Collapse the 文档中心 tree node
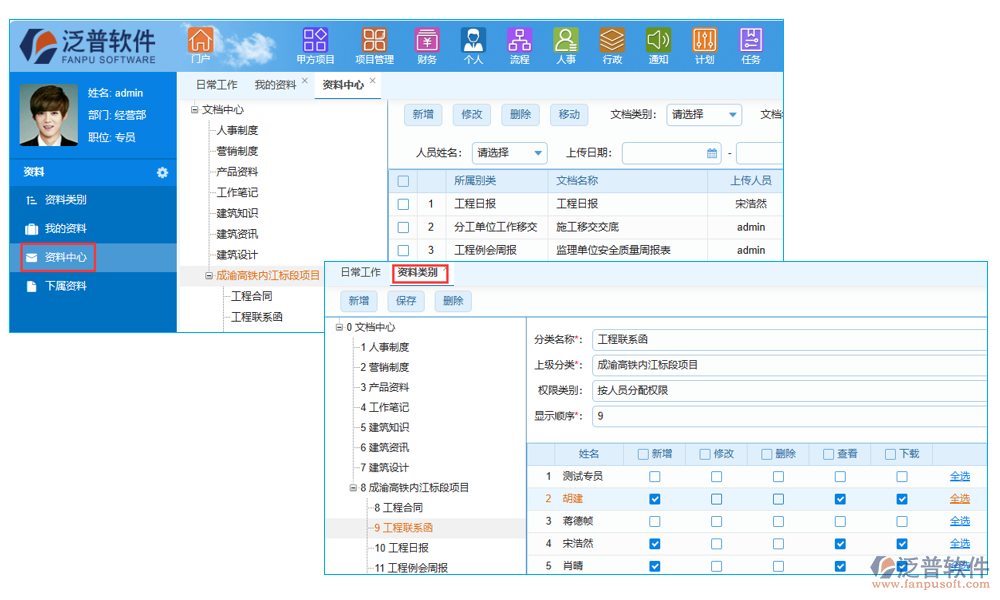The height and width of the screenshot is (600, 1000). (x=196, y=107)
